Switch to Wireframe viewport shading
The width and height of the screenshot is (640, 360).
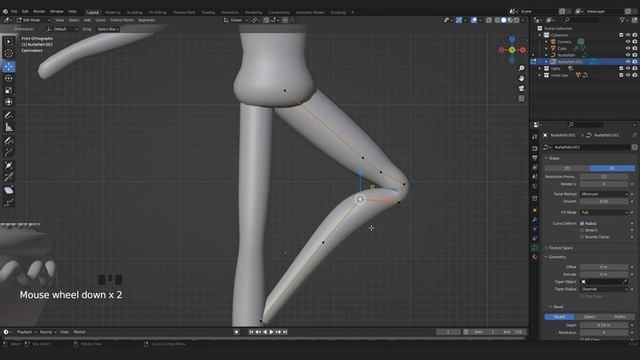click(x=497, y=20)
